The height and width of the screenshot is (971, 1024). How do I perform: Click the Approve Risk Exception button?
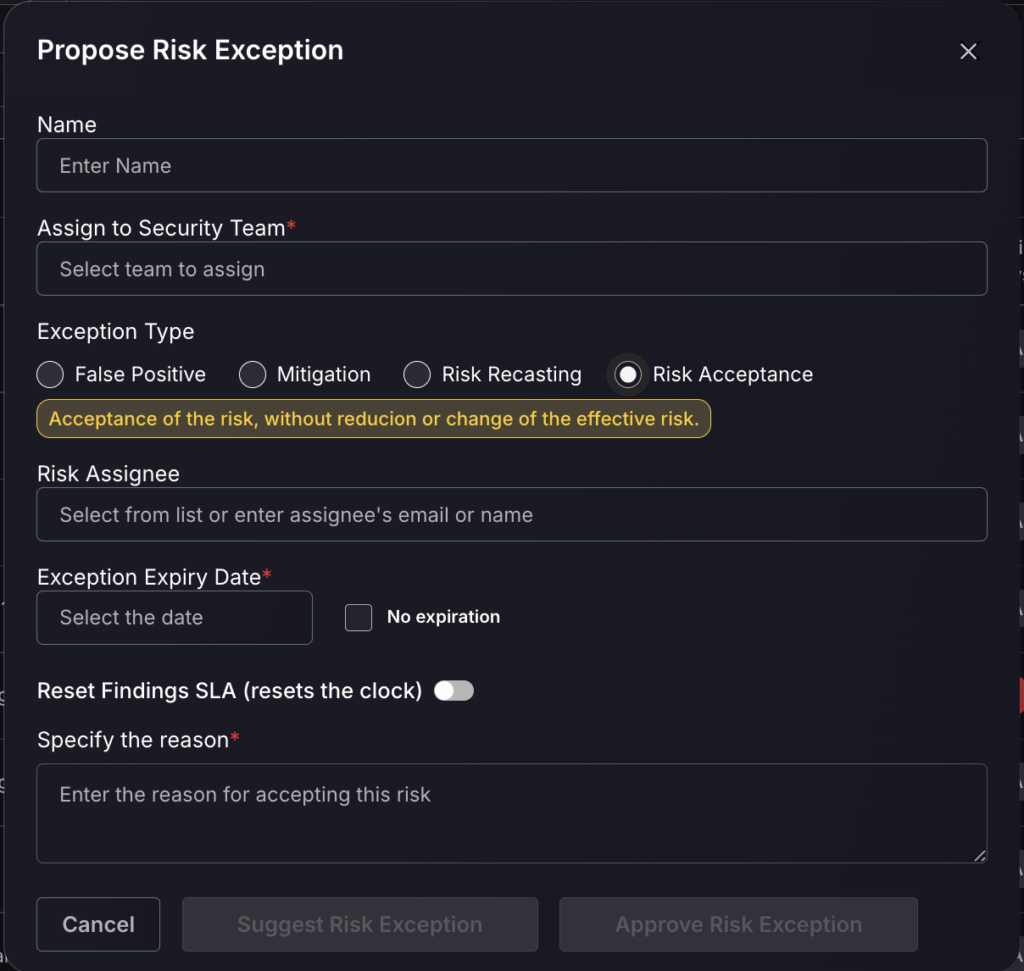tap(738, 925)
